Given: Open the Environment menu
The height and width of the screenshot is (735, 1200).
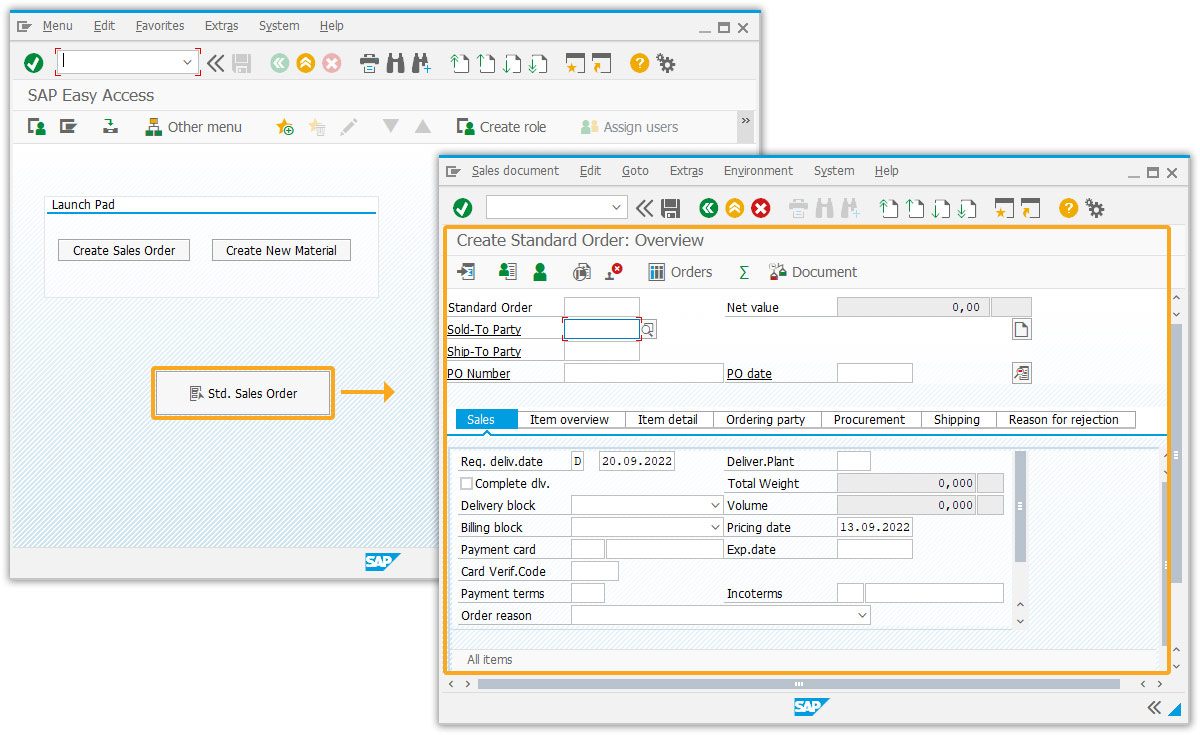Looking at the screenshot, I should (x=758, y=171).
